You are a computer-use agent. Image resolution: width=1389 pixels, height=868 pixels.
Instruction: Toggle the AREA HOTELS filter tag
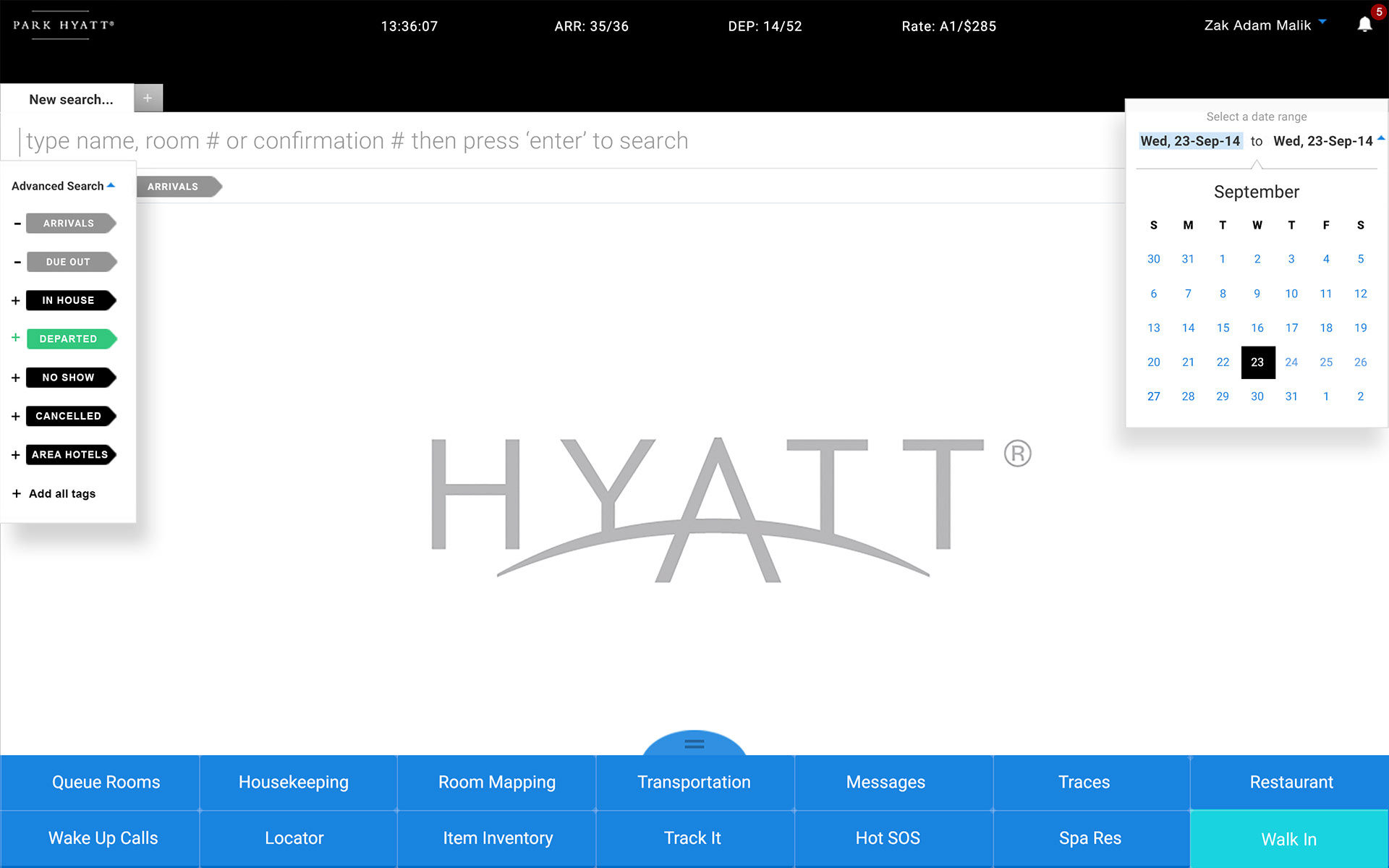click(71, 454)
